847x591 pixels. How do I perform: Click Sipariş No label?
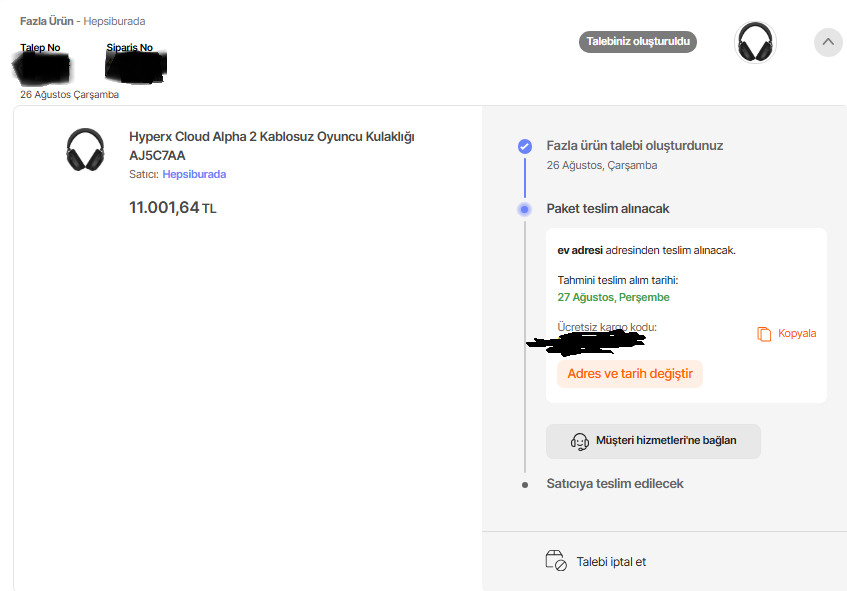pyautogui.click(x=130, y=48)
